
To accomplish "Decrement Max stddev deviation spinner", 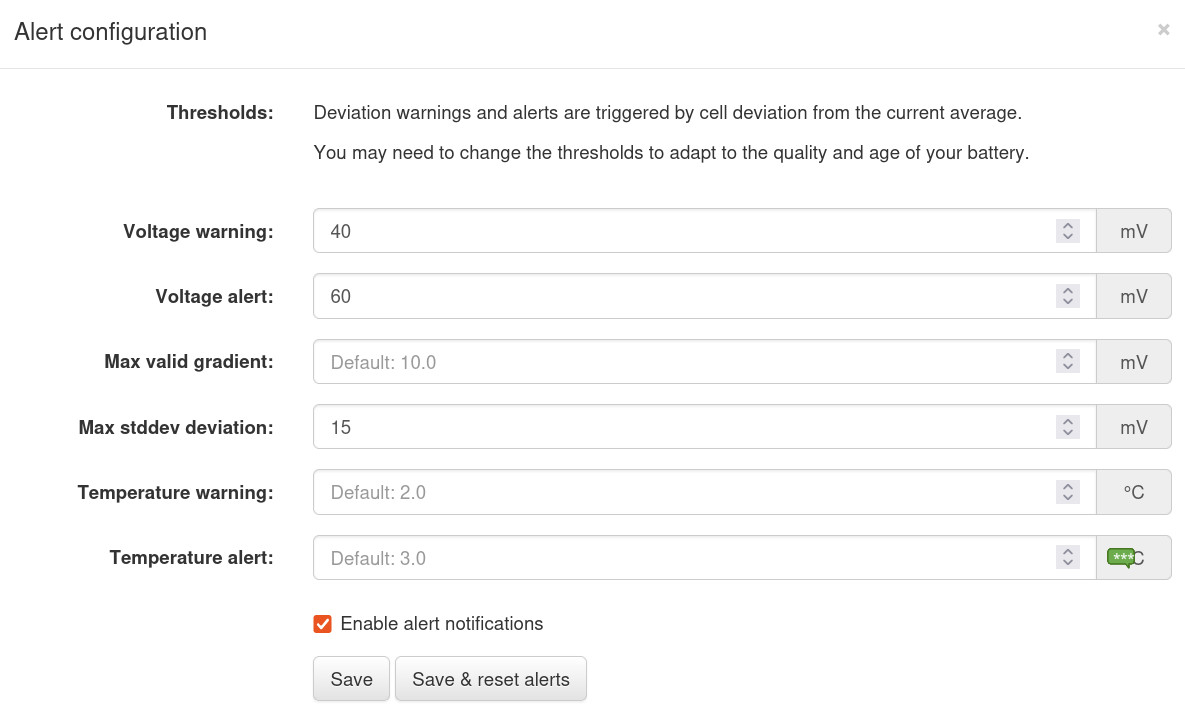I will pos(1068,433).
